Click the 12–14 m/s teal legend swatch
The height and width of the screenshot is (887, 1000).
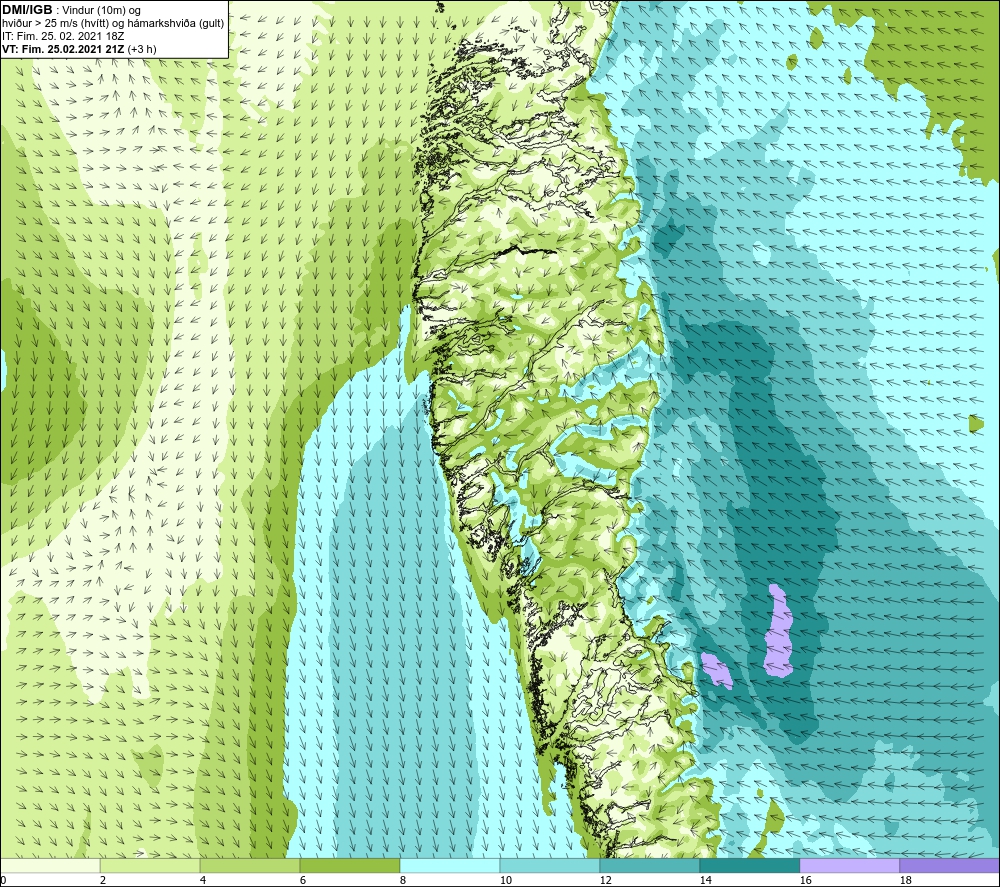[x=650, y=865]
